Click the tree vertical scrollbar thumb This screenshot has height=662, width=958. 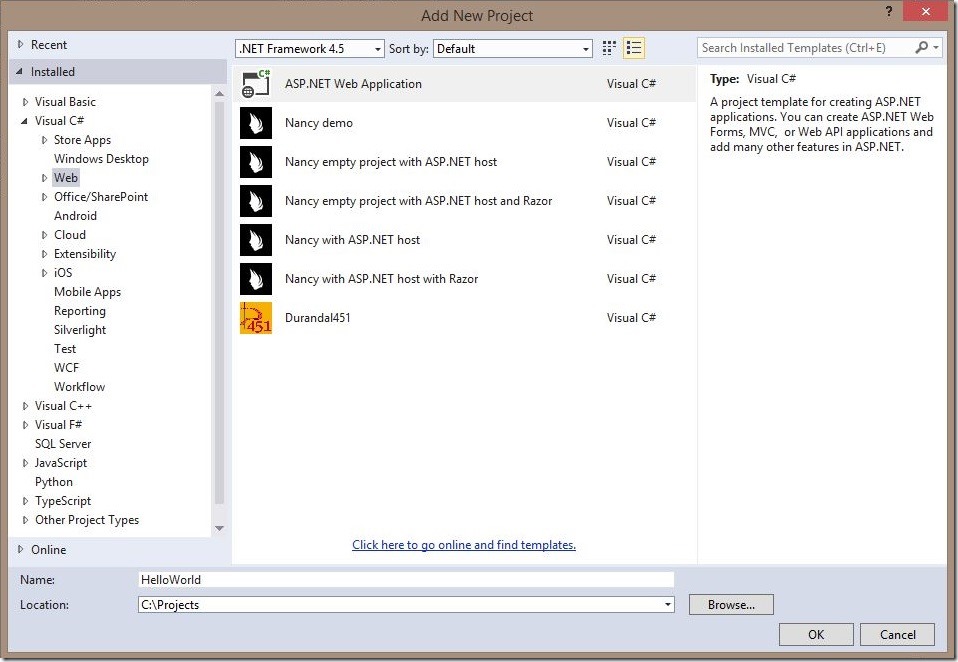point(219,302)
